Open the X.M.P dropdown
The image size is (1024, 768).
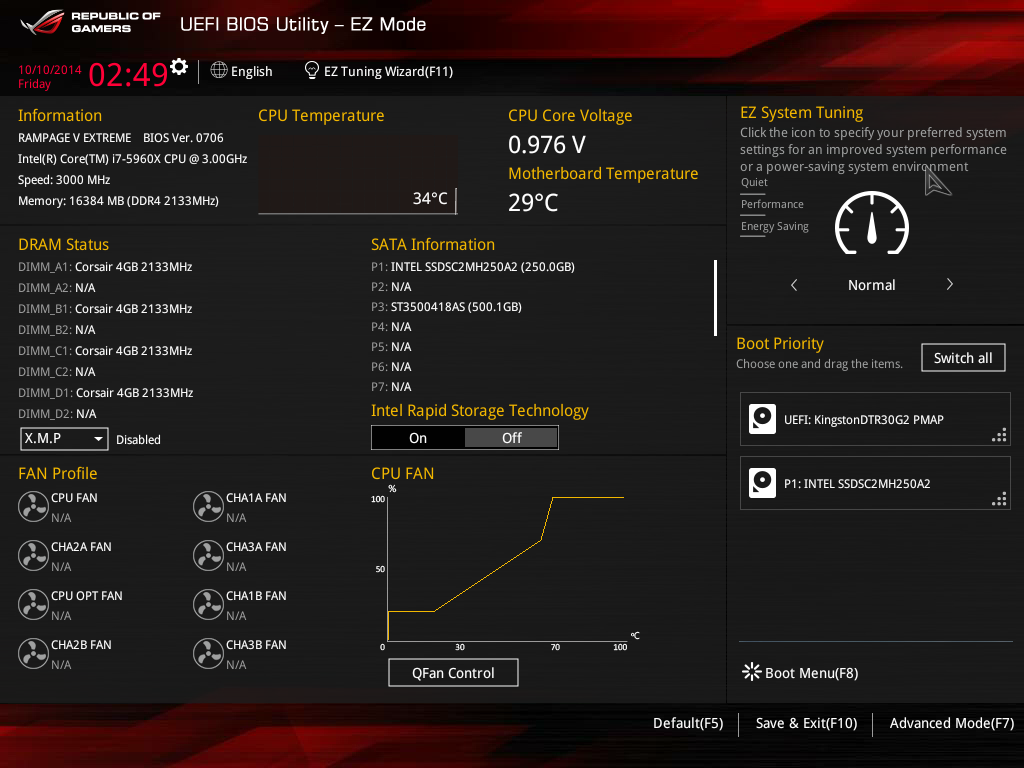pos(64,439)
